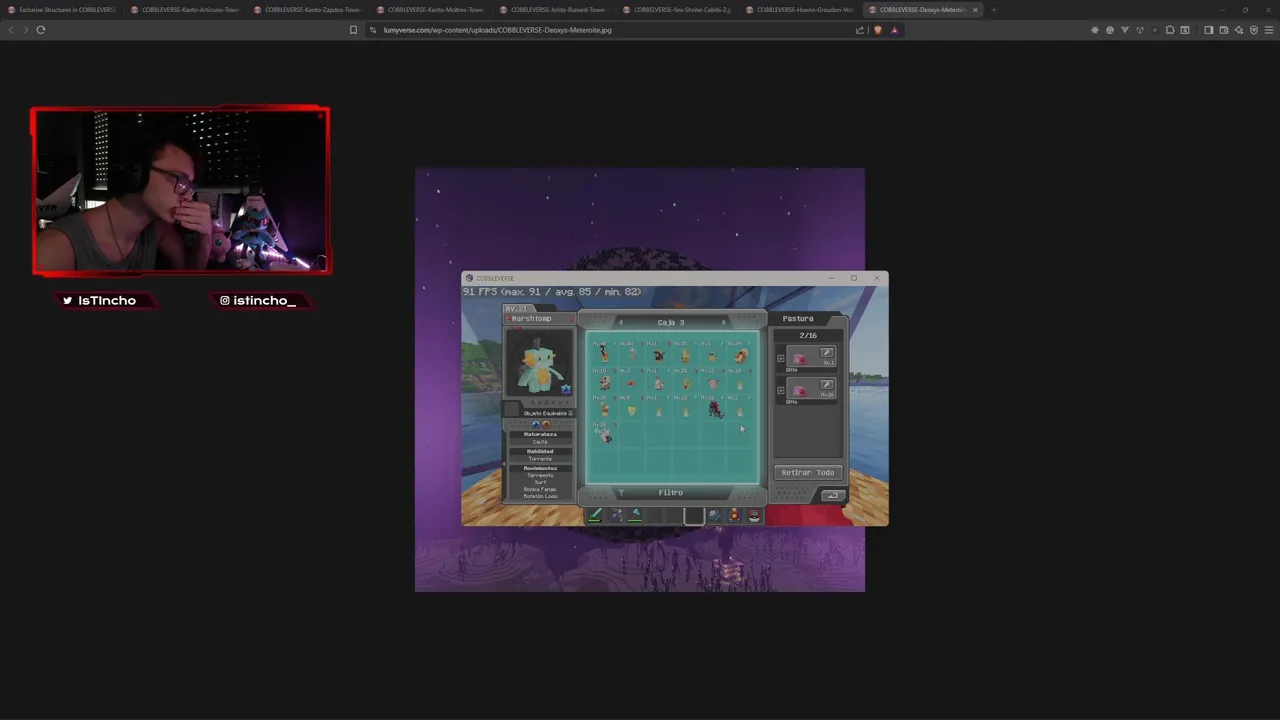Click the streamer webcam overlay

tap(180, 190)
